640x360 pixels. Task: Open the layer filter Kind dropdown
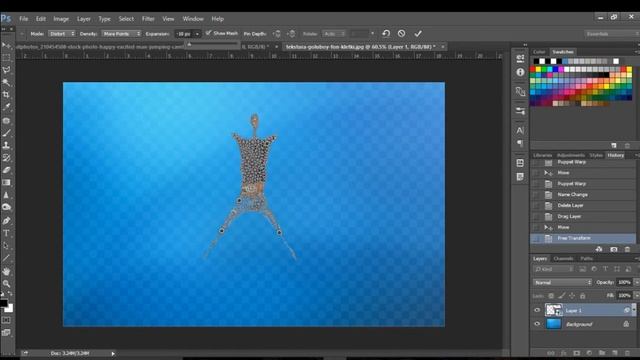tap(553, 269)
